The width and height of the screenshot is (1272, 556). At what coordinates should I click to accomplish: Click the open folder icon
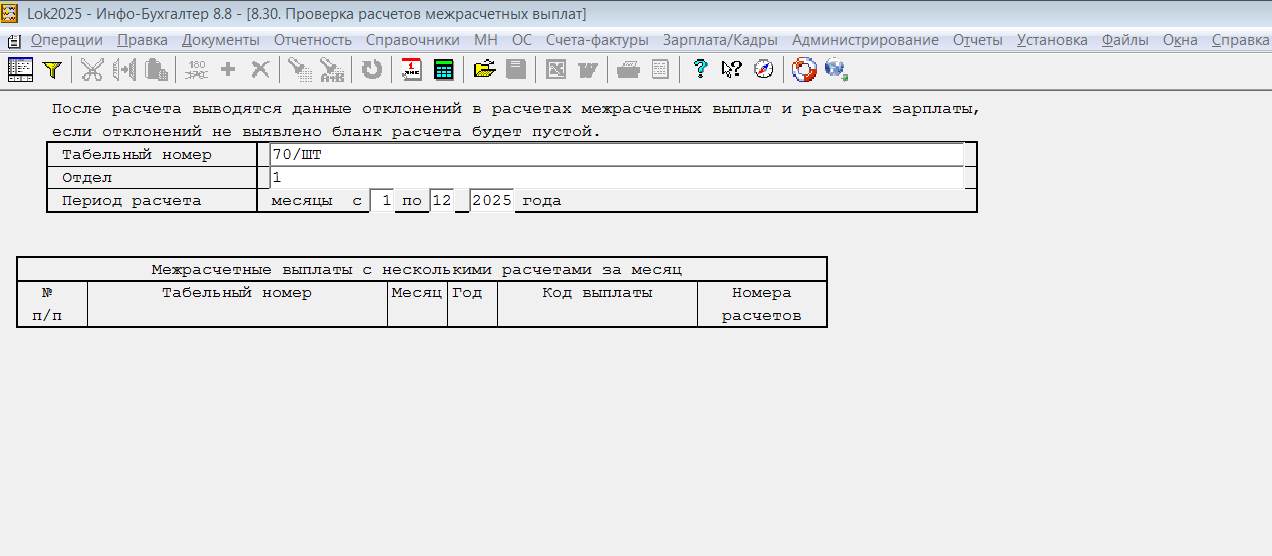click(485, 69)
